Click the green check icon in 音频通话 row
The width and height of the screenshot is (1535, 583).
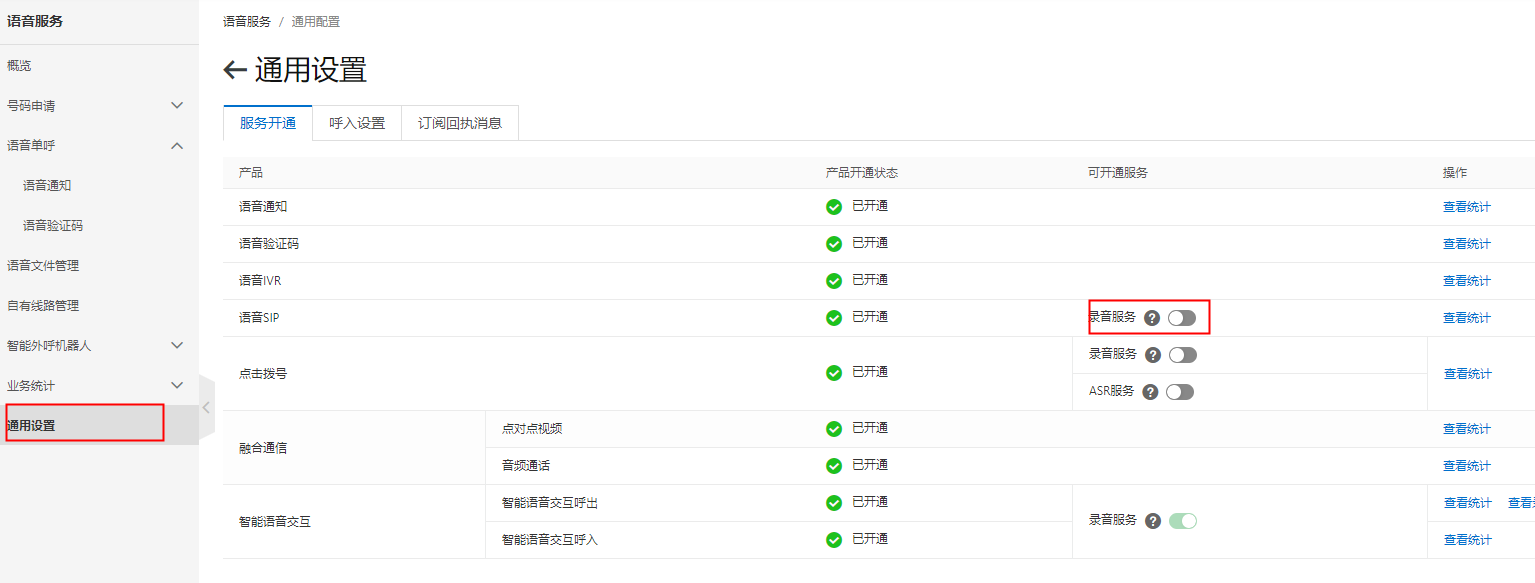pos(834,466)
